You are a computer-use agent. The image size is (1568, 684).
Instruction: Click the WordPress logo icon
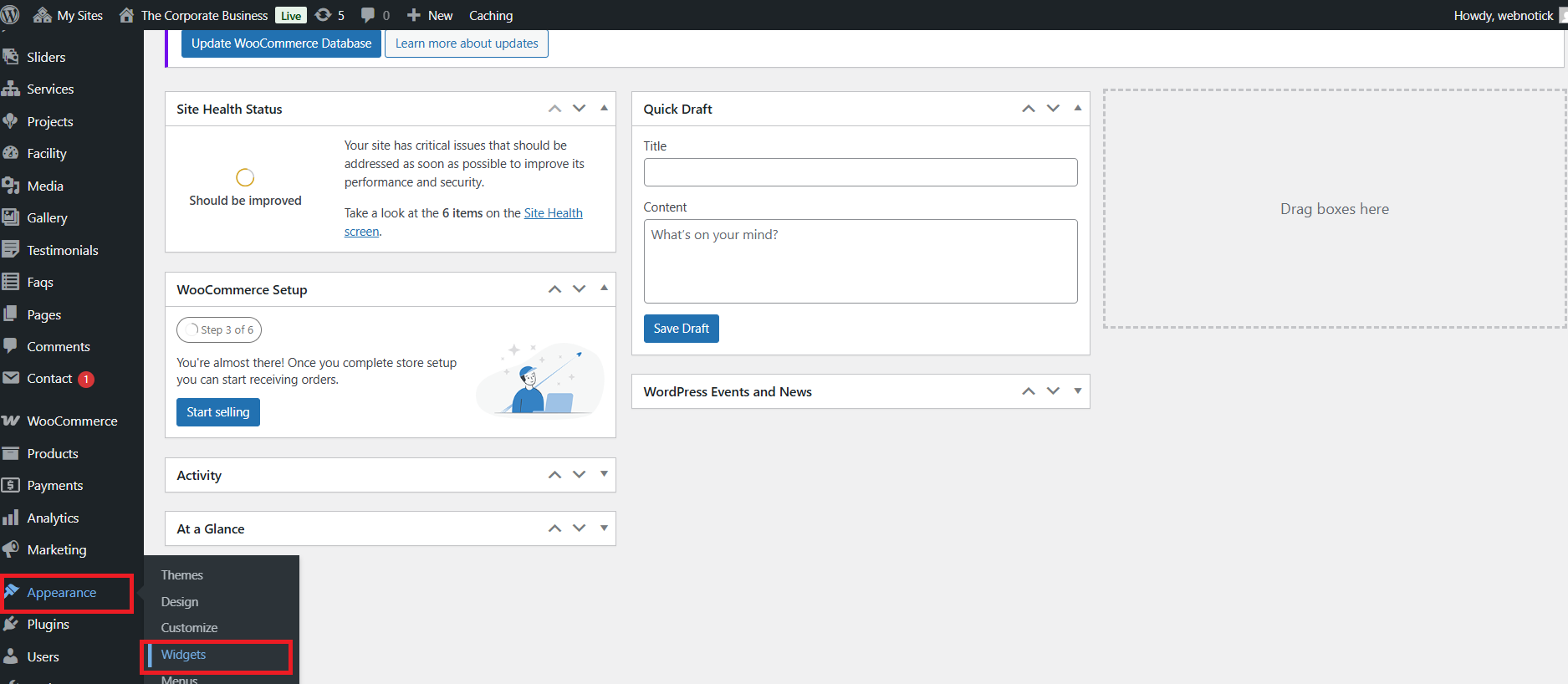[x=10, y=15]
